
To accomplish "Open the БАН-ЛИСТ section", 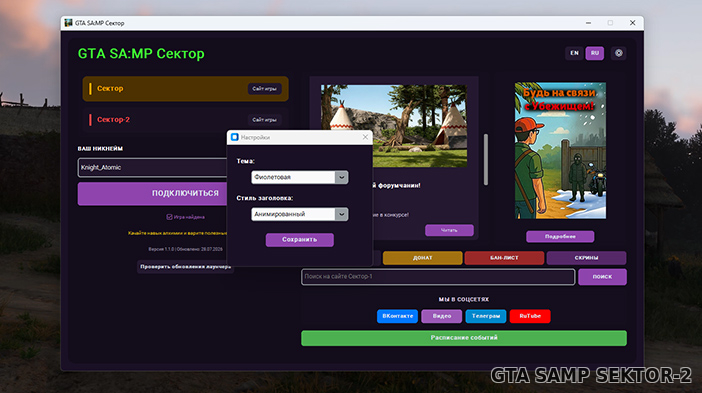I will 504,258.
